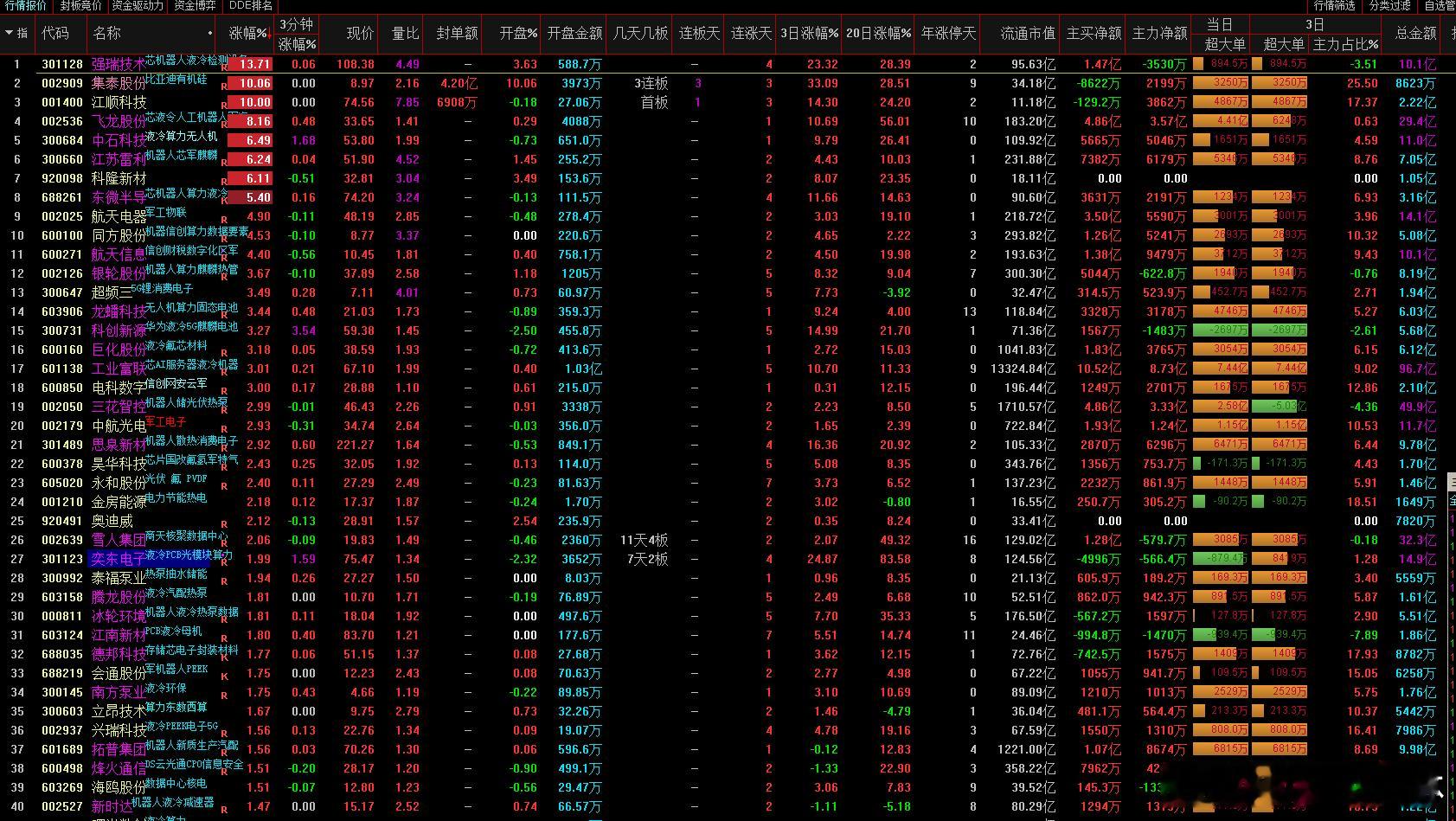This screenshot has width=1456, height=821.
Task: Sort by the 名称 column header
Action: (x=107, y=33)
